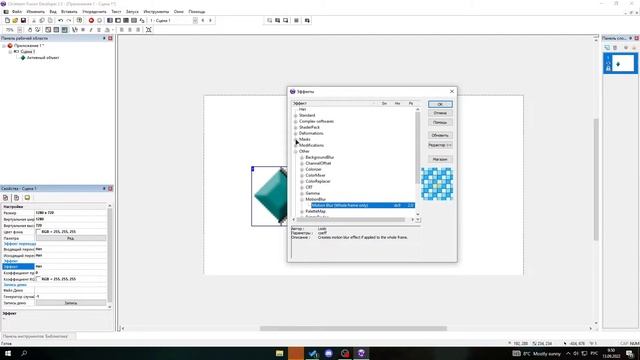Toggle layer 1 visibility eye
The height and width of the screenshot is (360, 640).
coord(608,63)
